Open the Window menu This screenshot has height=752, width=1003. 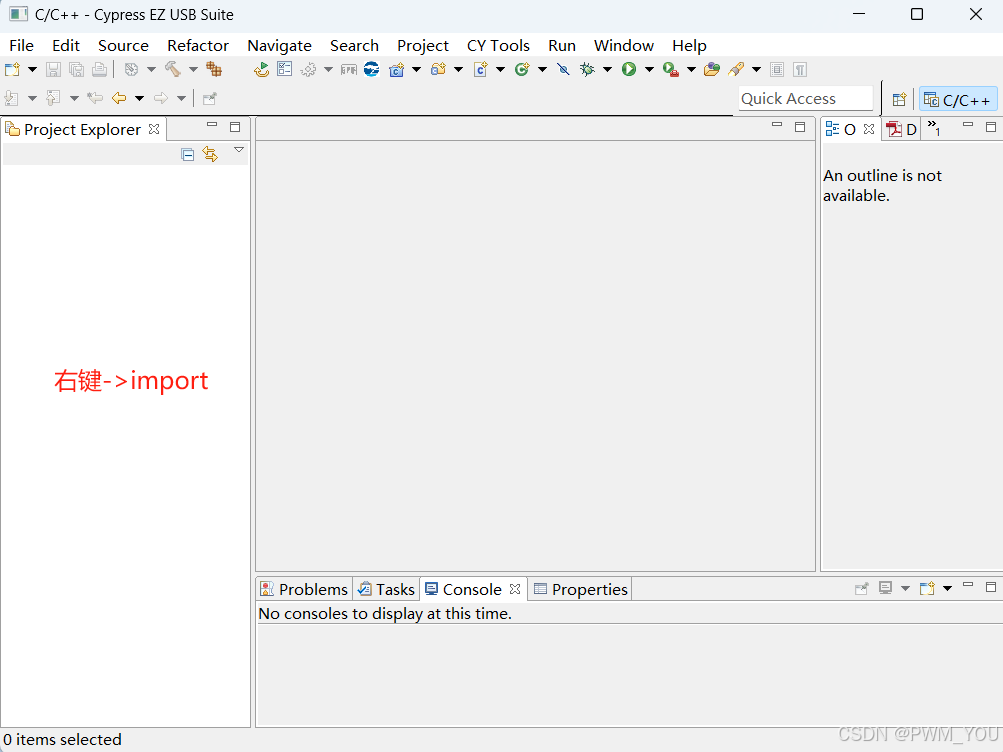(x=624, y=45)
